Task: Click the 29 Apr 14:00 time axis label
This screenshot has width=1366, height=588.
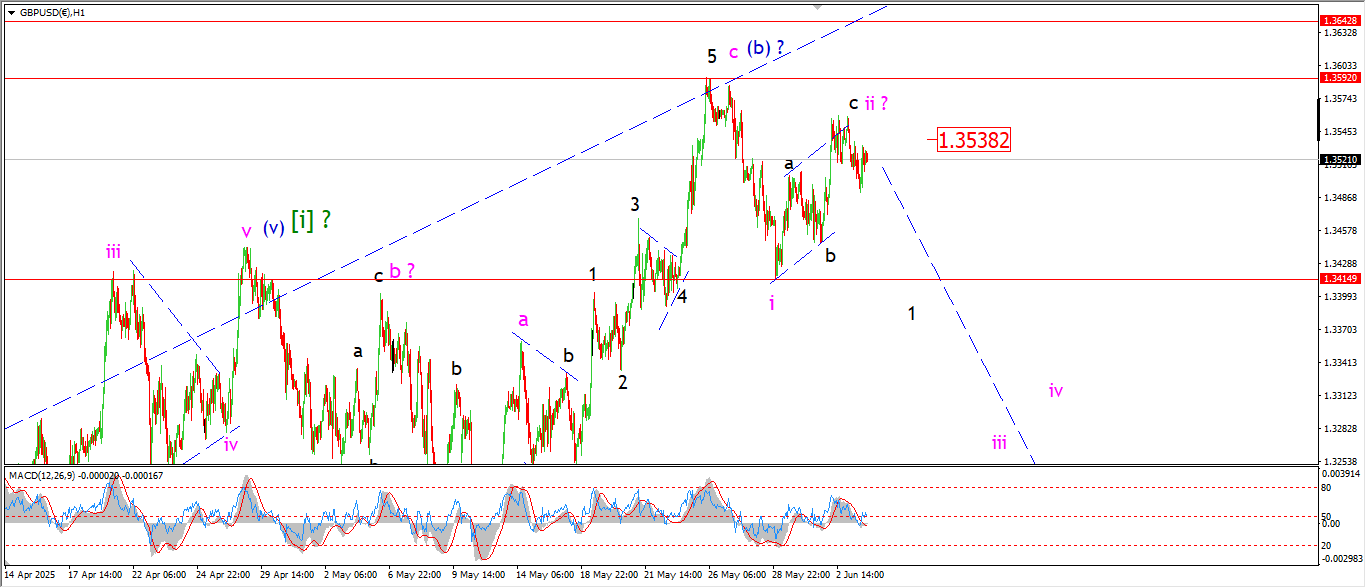Action: point(288,575)
